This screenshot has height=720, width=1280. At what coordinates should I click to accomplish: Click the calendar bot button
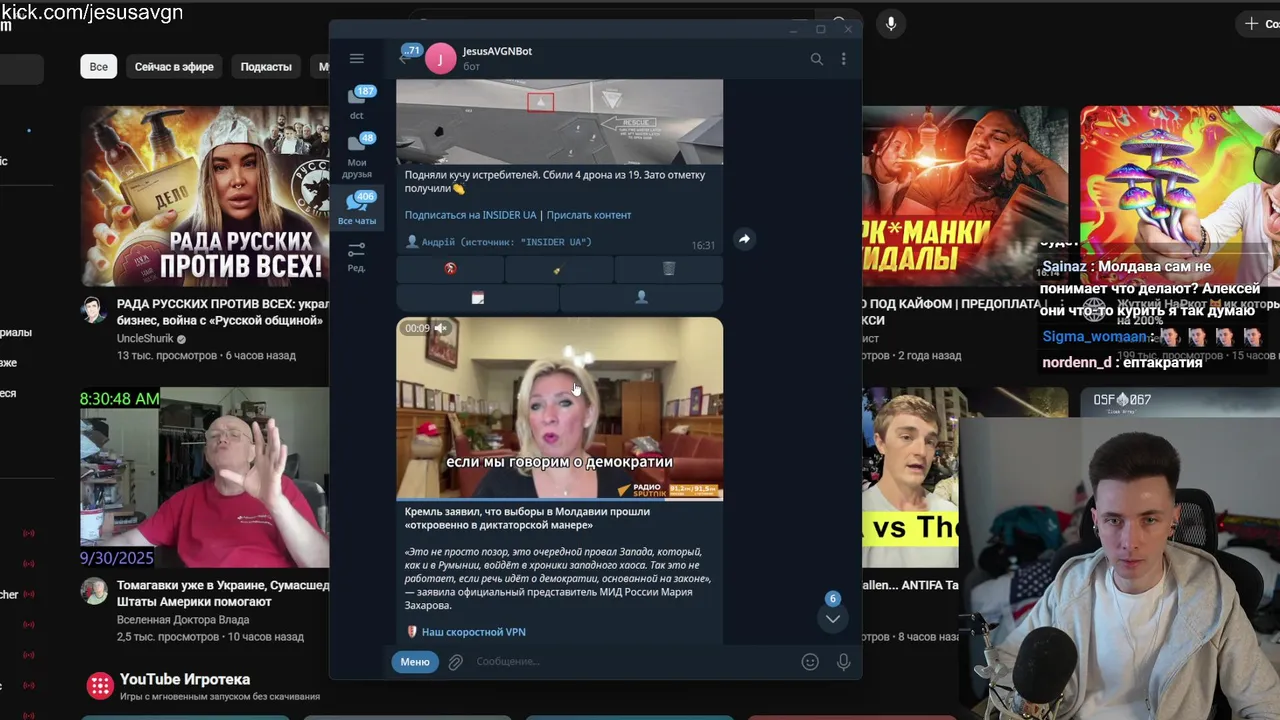(478, 297)
